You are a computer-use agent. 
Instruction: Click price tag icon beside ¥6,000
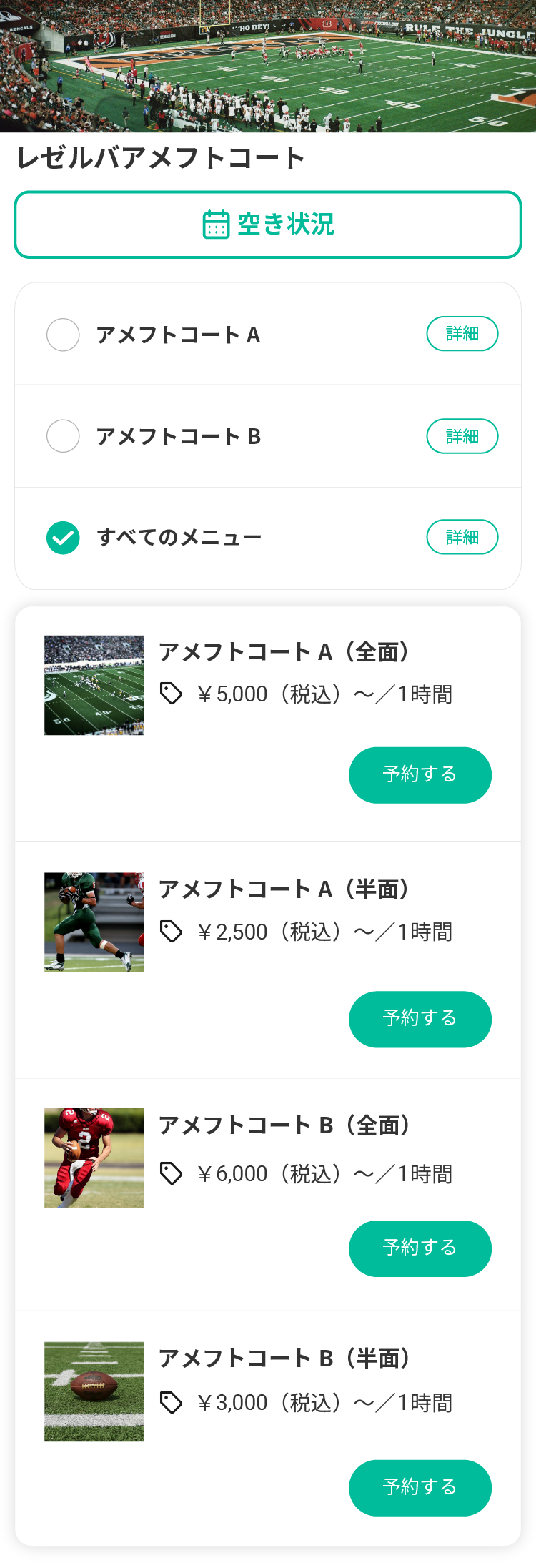pyautogui.click(x=171, y=1173)
